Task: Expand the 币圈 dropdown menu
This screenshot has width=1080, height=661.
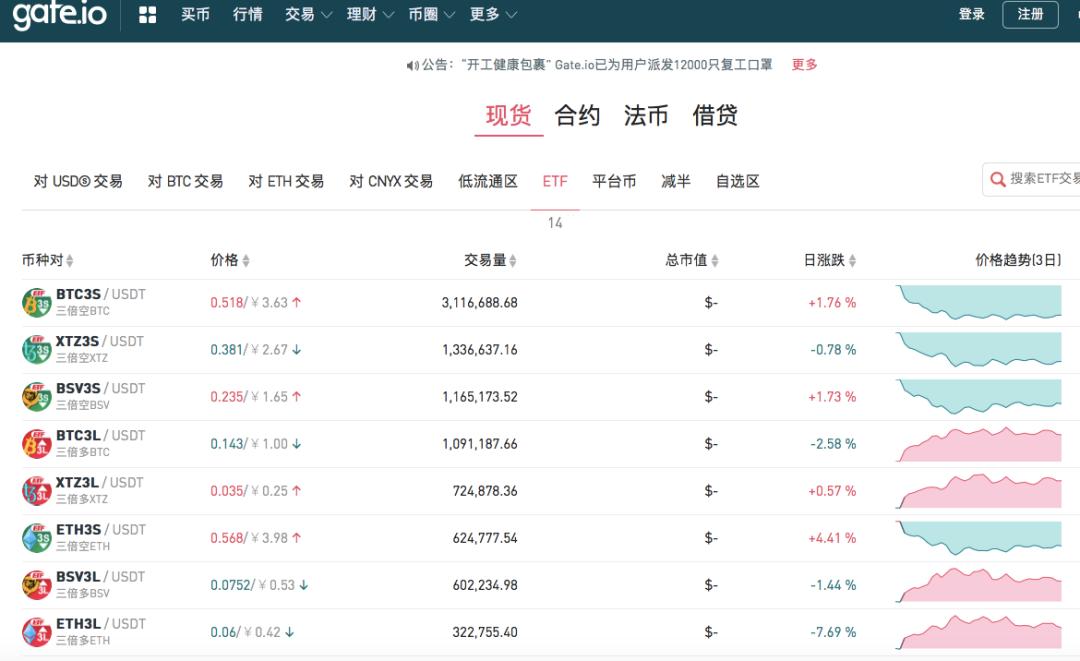Action: coord(431,14)
